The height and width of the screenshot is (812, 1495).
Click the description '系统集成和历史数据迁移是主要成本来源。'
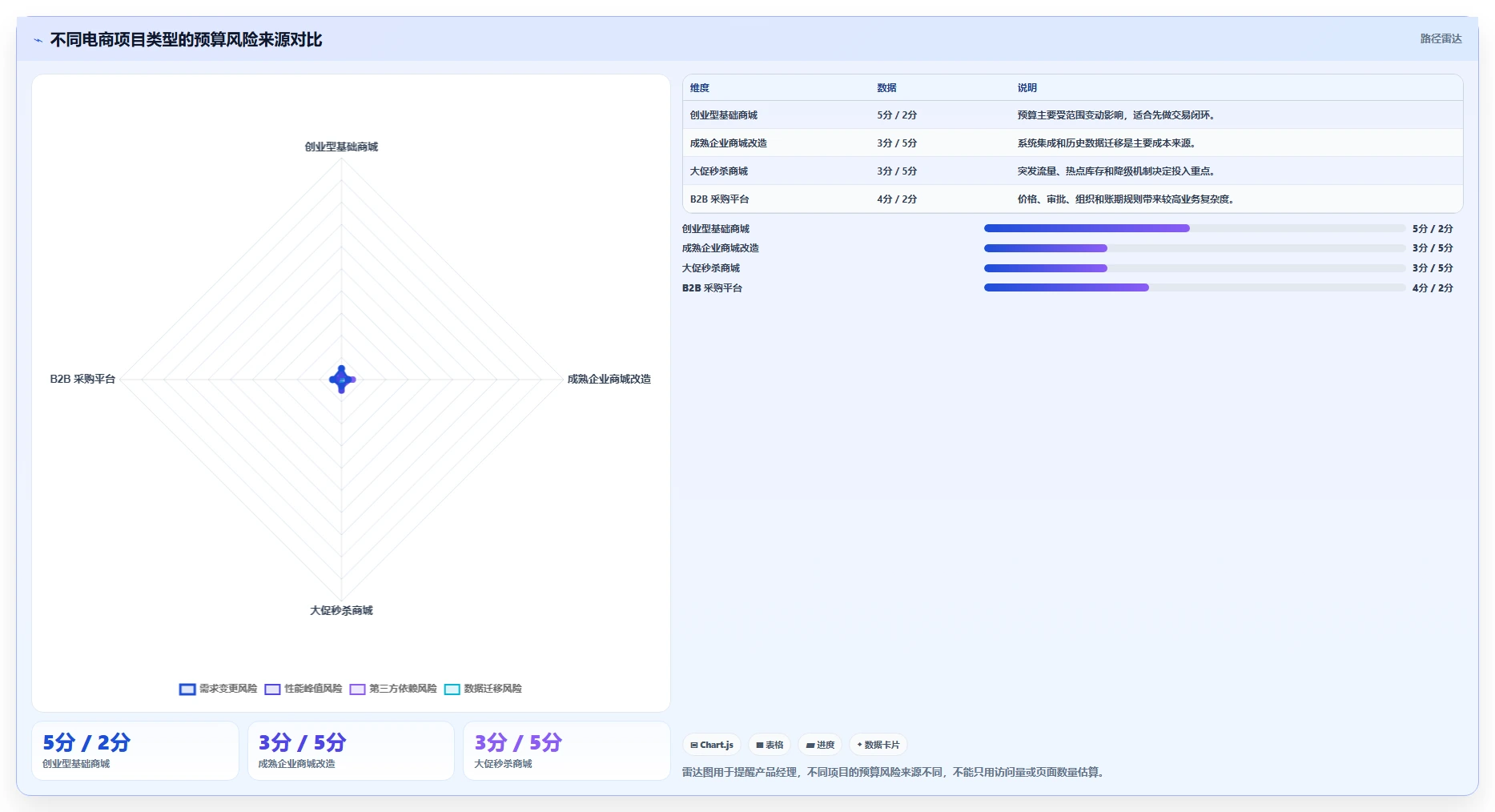pos(1108,143)
